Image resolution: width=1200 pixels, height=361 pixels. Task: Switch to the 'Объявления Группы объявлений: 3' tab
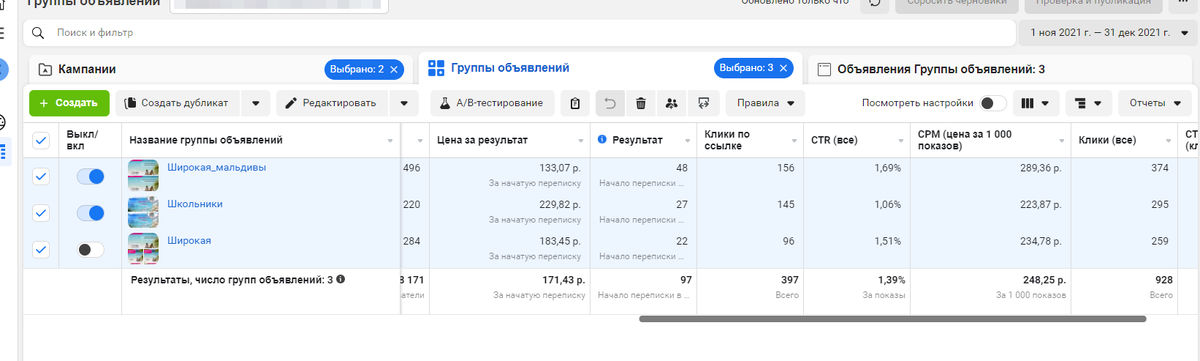click(x=1000, y=69)
